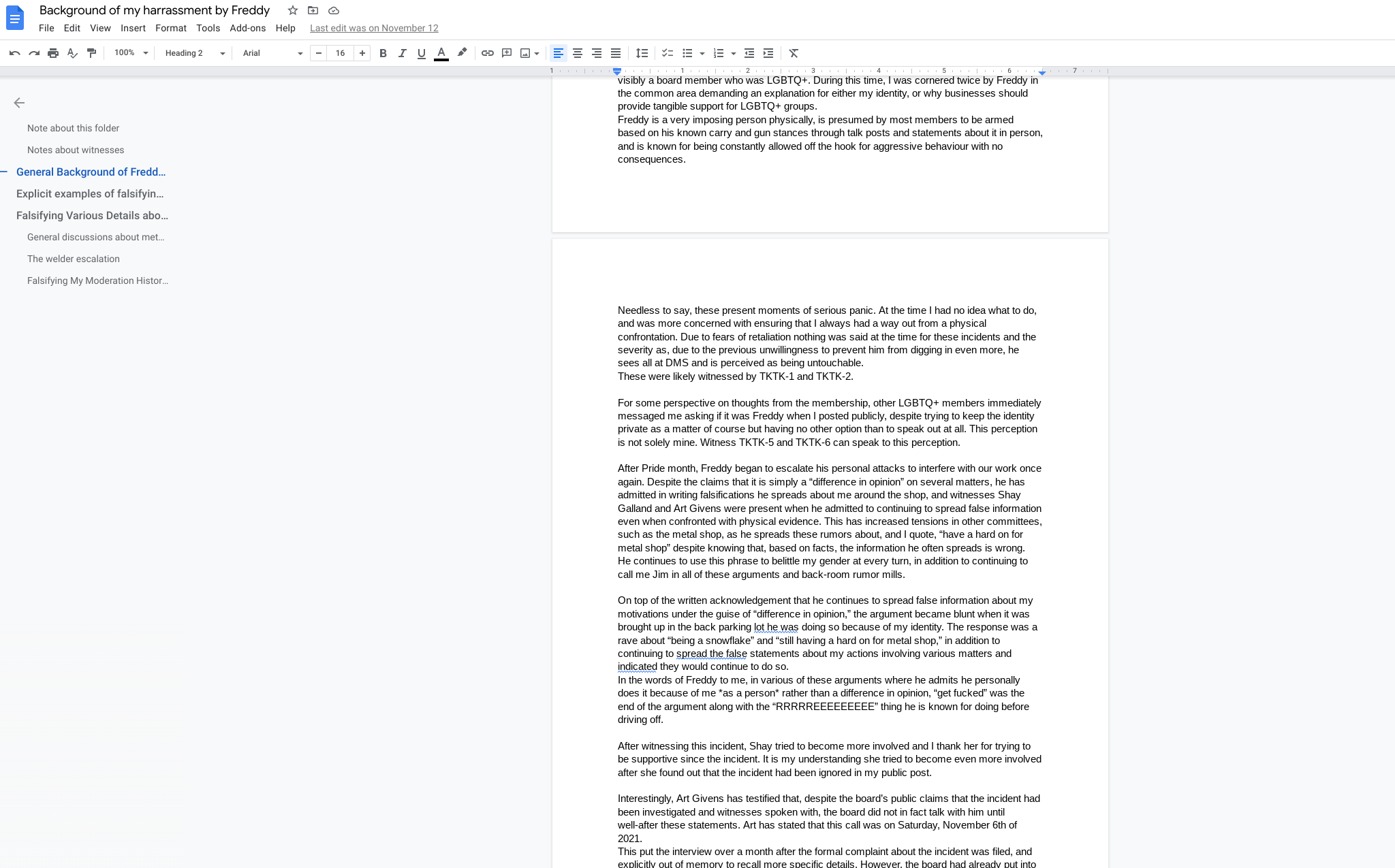Jump to The welder escalation heading
Screen dimensions: 1395x868
(x=74, y=259)
